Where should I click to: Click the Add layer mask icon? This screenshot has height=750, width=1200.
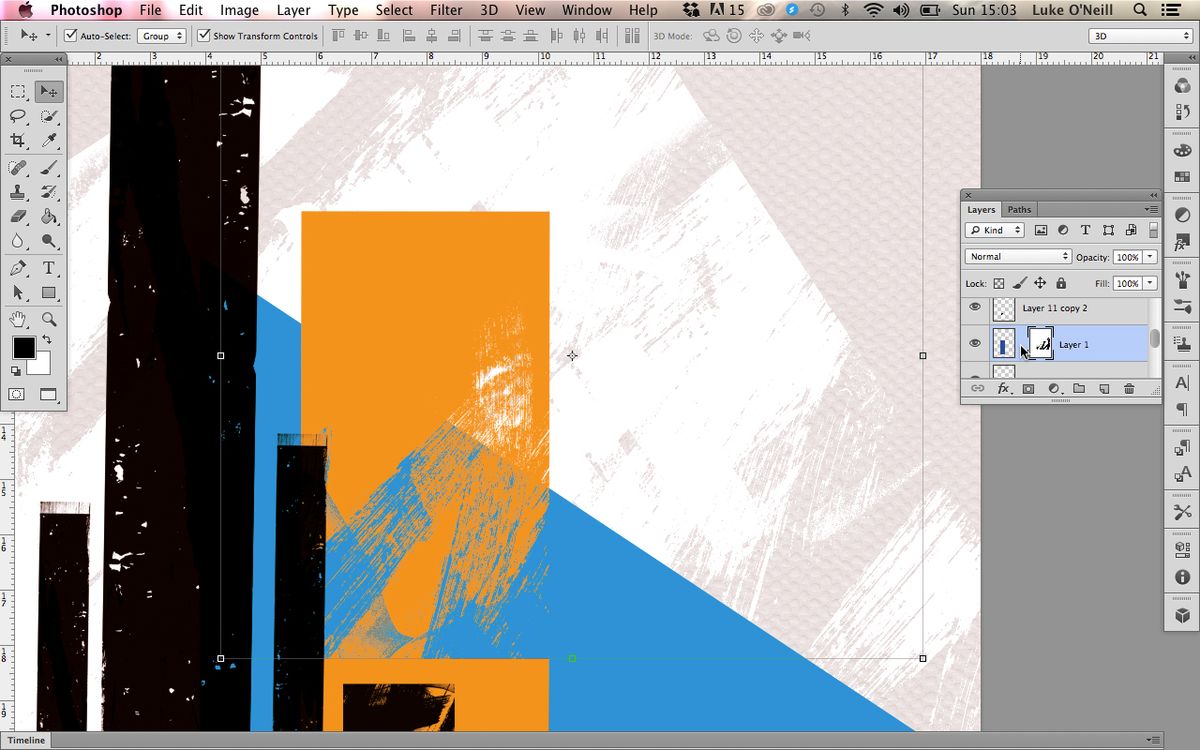tap(1028, 388)
